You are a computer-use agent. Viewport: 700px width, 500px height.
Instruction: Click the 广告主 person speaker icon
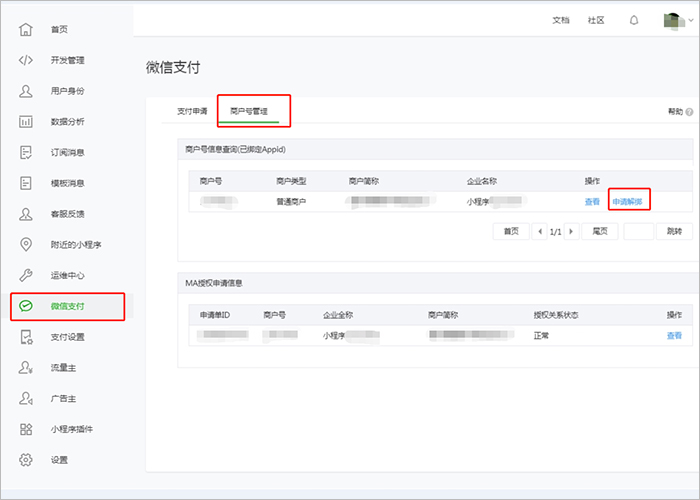click(x=26, y=398)
